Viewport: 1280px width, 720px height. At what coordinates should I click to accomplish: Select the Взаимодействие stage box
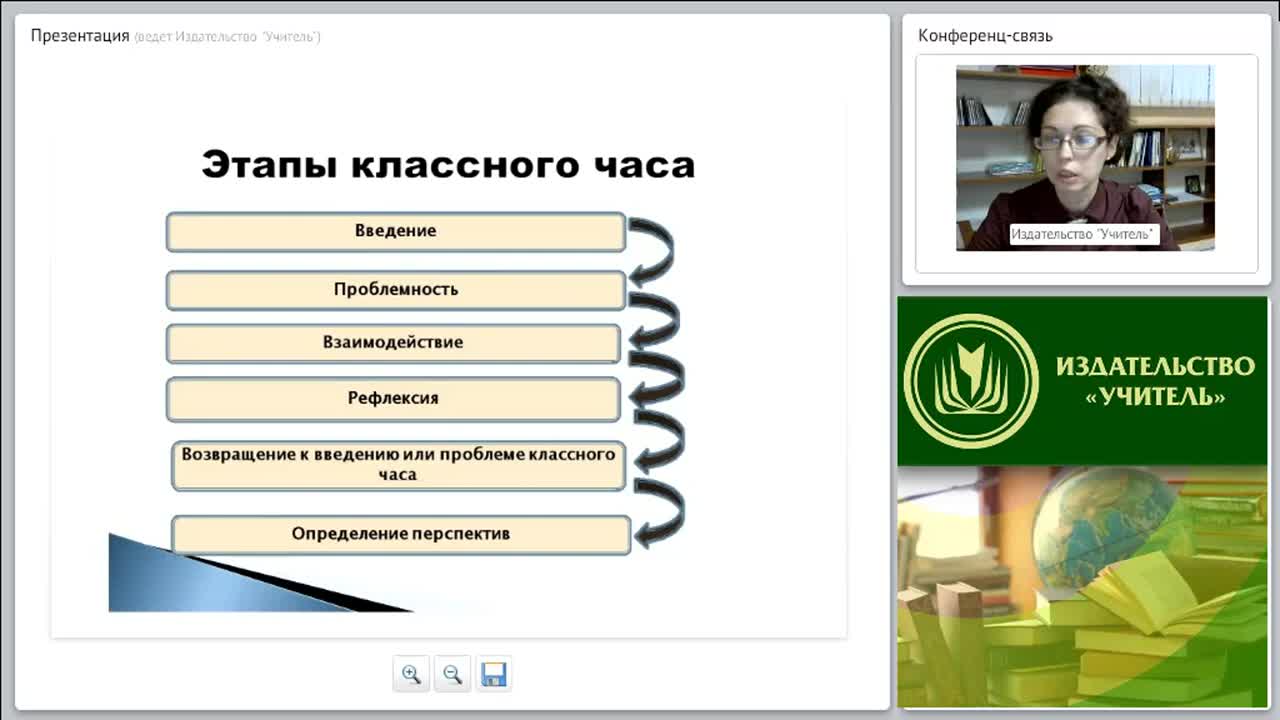click(x=393, y=342)
